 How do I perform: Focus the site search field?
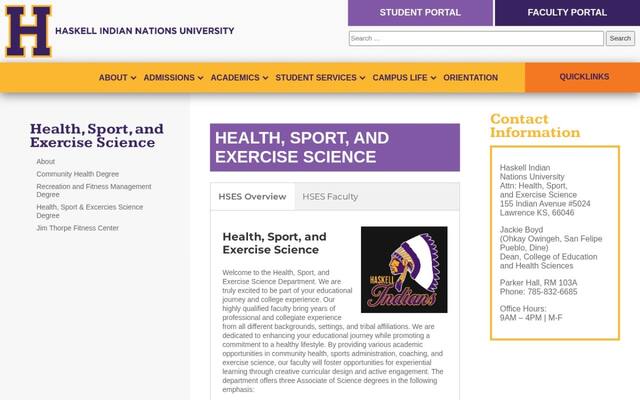click(476, 38)
